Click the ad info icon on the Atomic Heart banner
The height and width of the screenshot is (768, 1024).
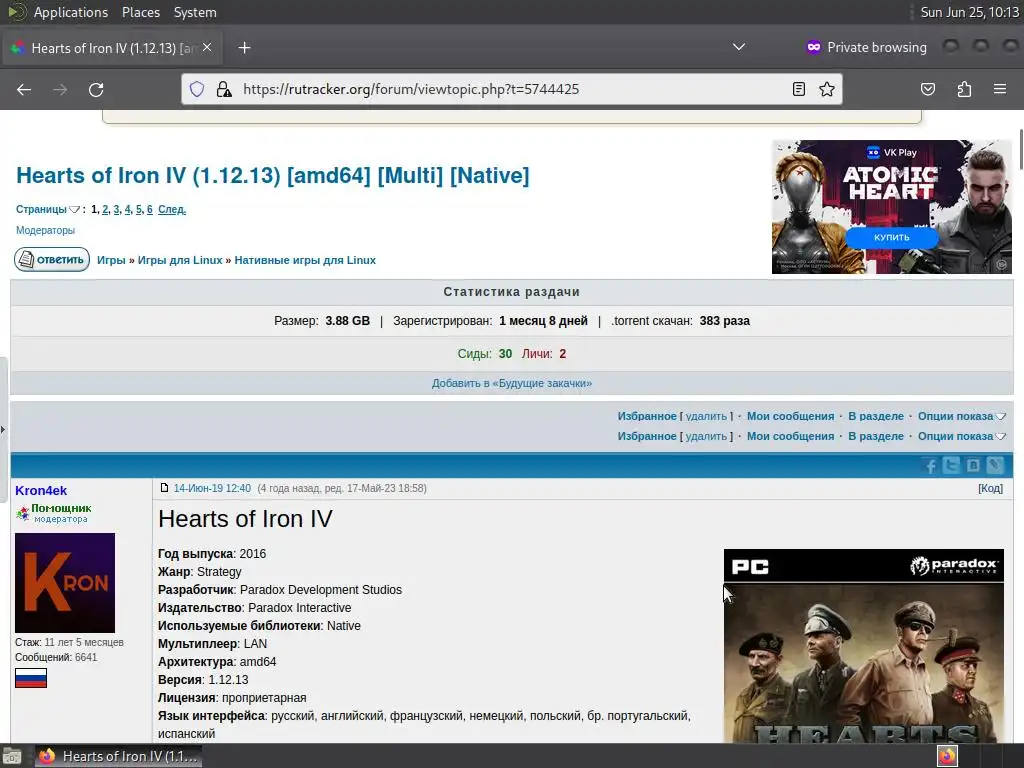tap(1001, 264)
